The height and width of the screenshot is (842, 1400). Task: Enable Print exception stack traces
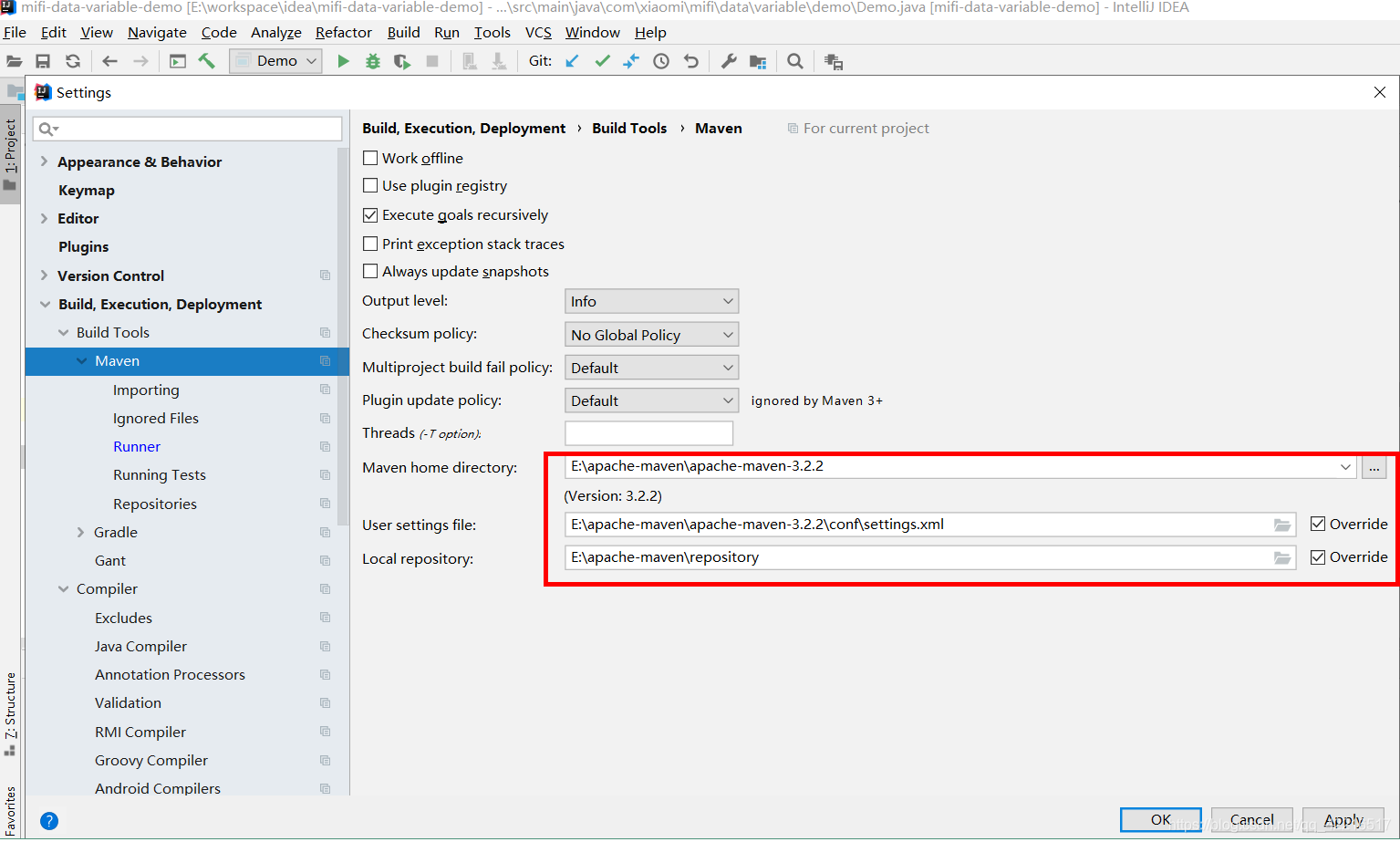click(370, 244)
